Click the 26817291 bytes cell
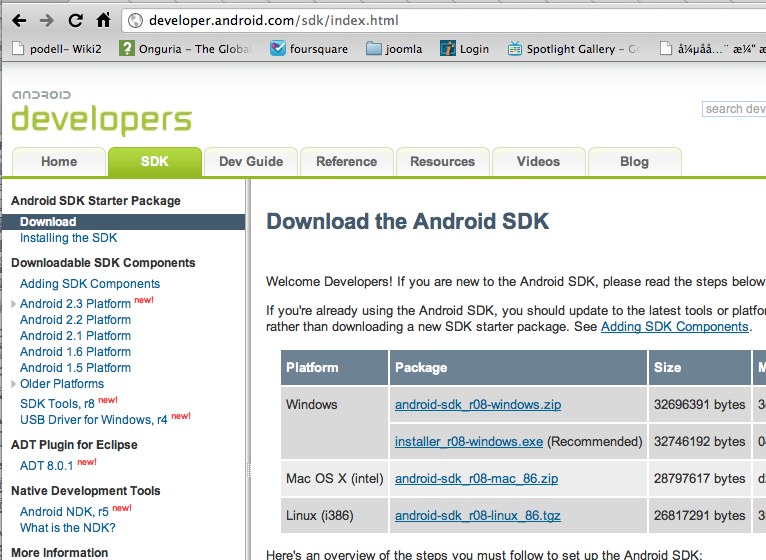 700,516
